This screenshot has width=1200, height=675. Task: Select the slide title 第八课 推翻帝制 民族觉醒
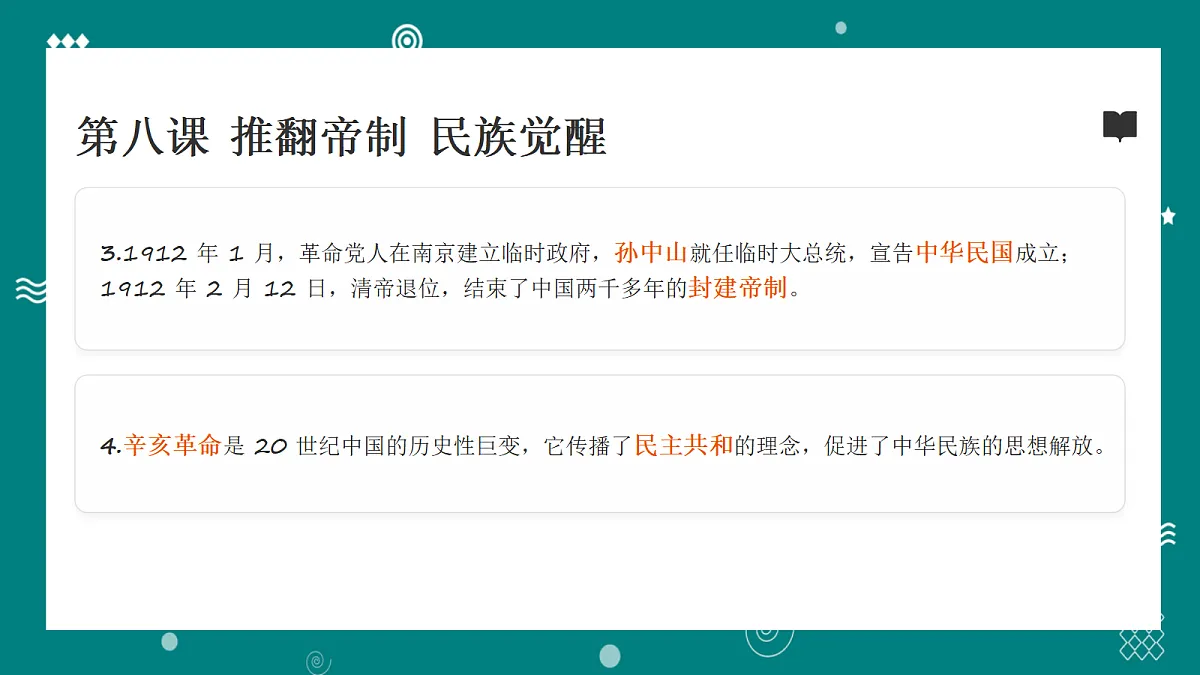(342, 137)
